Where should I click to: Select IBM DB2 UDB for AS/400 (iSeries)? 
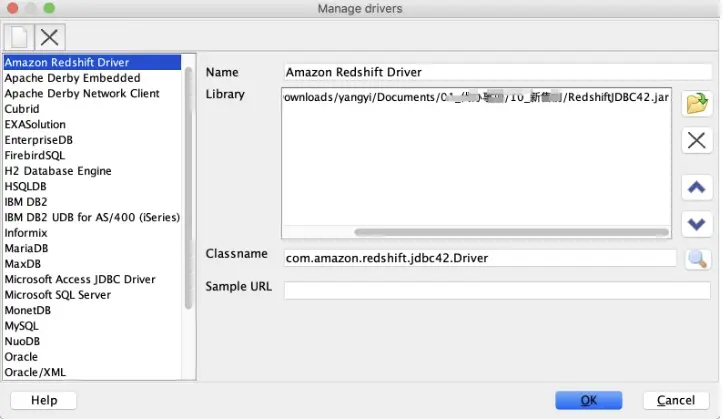(x=92, y=217)
